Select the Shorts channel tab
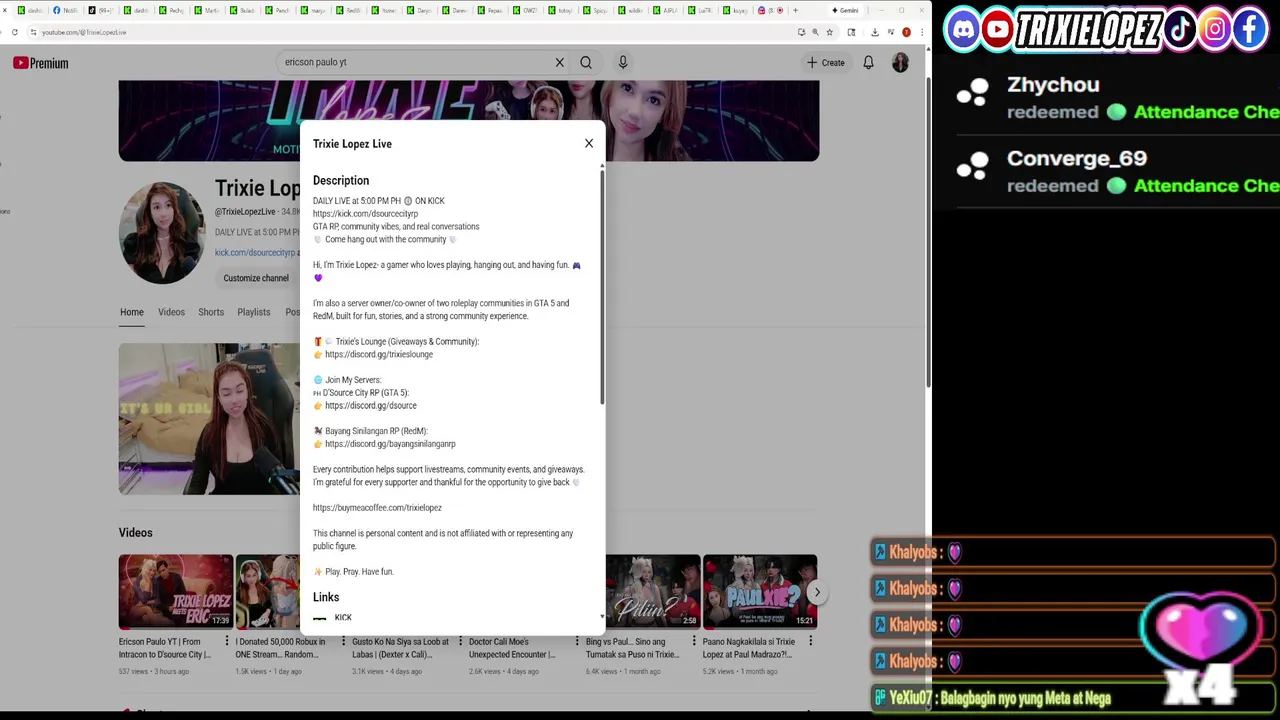Viewport: 1280px width, 720px height. (x=211, y=312)
